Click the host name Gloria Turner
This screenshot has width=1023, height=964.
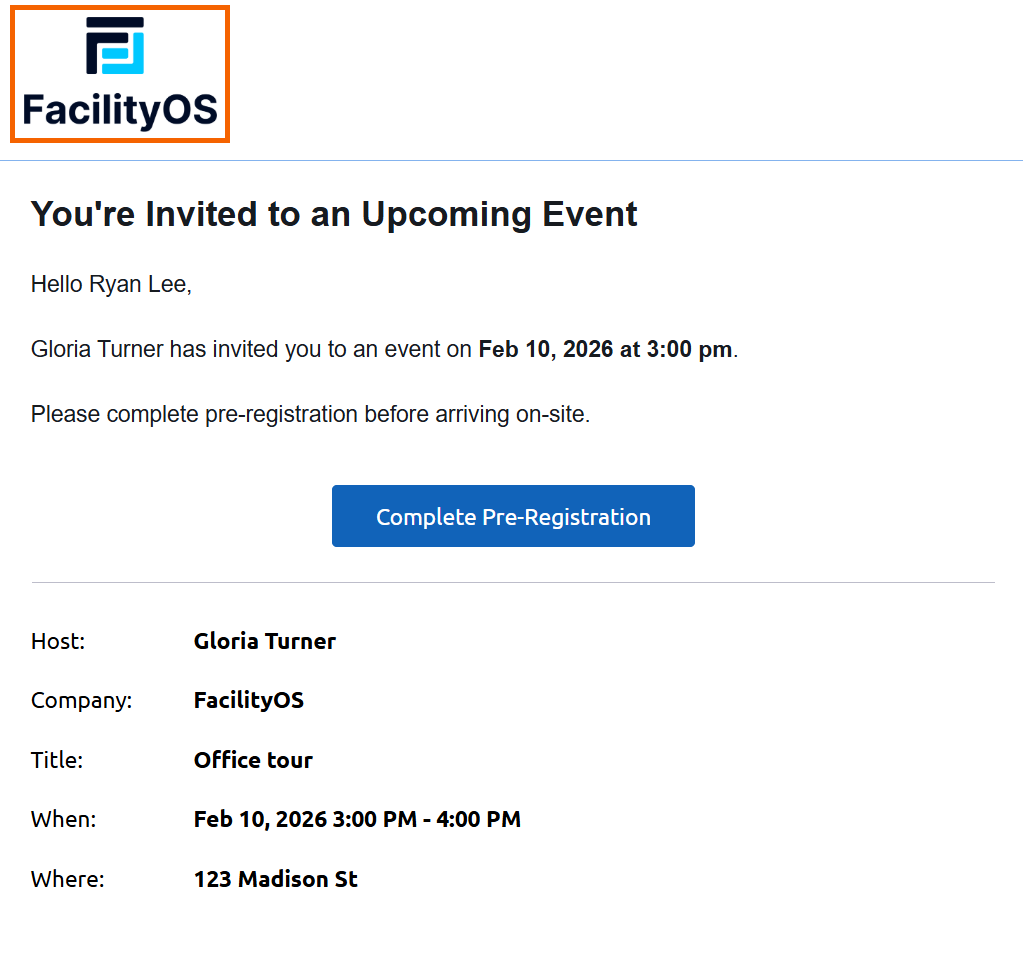pos(264,641)
